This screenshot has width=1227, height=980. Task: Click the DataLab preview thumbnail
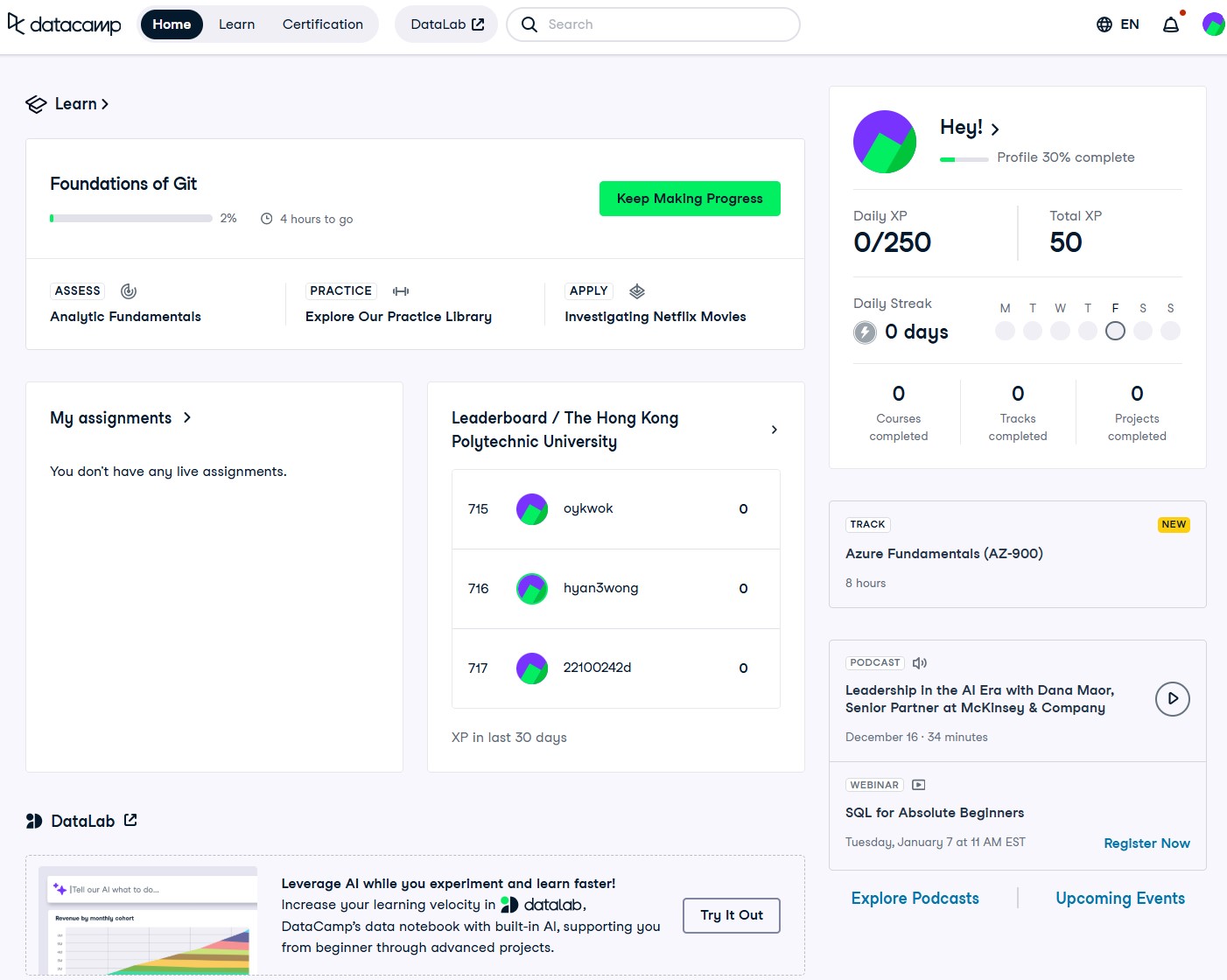coord(148,920)
